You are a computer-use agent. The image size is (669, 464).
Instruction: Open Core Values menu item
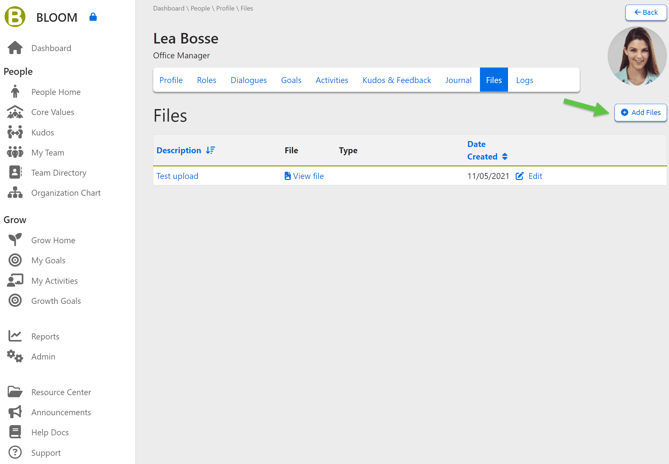(x=52, y=112)
